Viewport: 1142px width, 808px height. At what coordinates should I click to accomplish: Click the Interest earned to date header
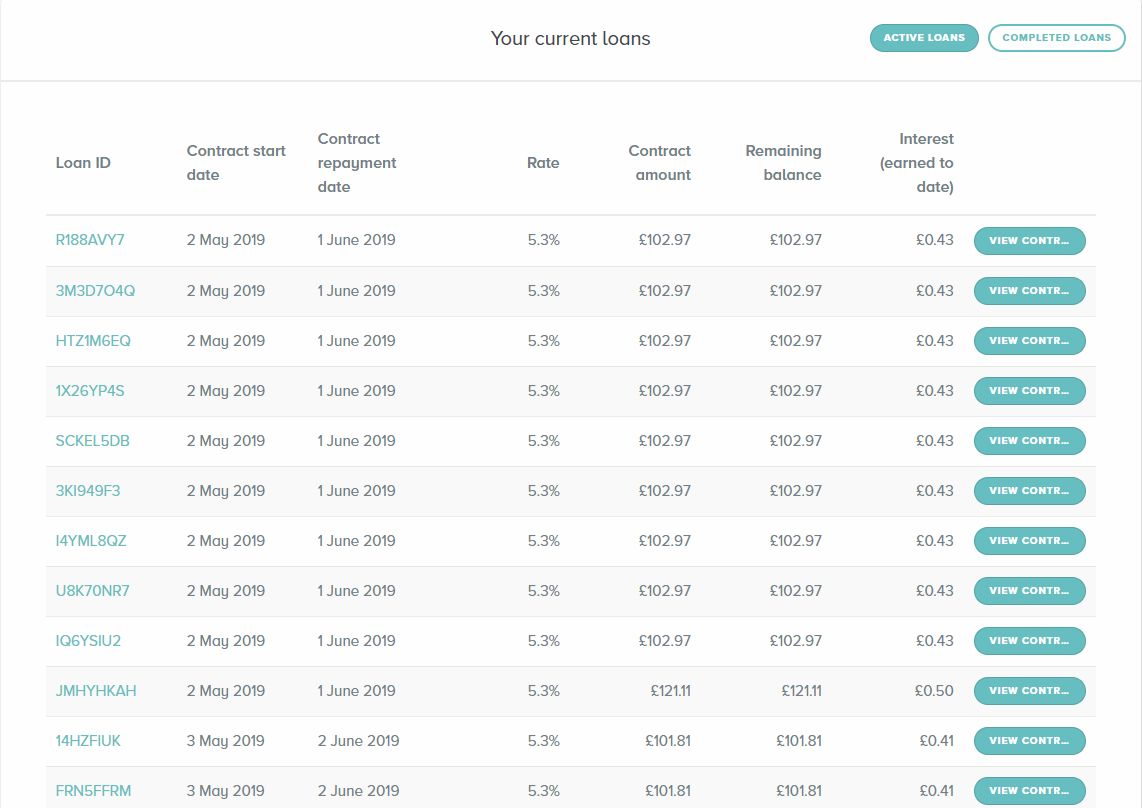[x=916, y=162]
